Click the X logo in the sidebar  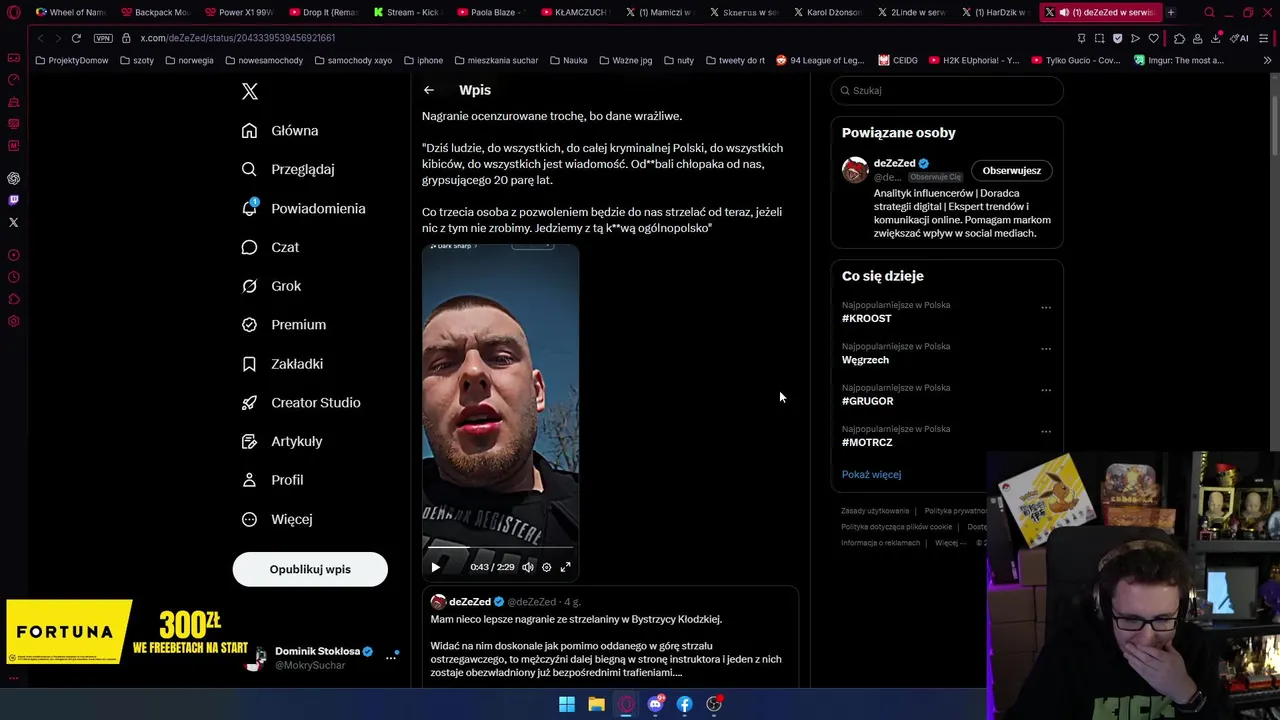[x=250, y=91]
